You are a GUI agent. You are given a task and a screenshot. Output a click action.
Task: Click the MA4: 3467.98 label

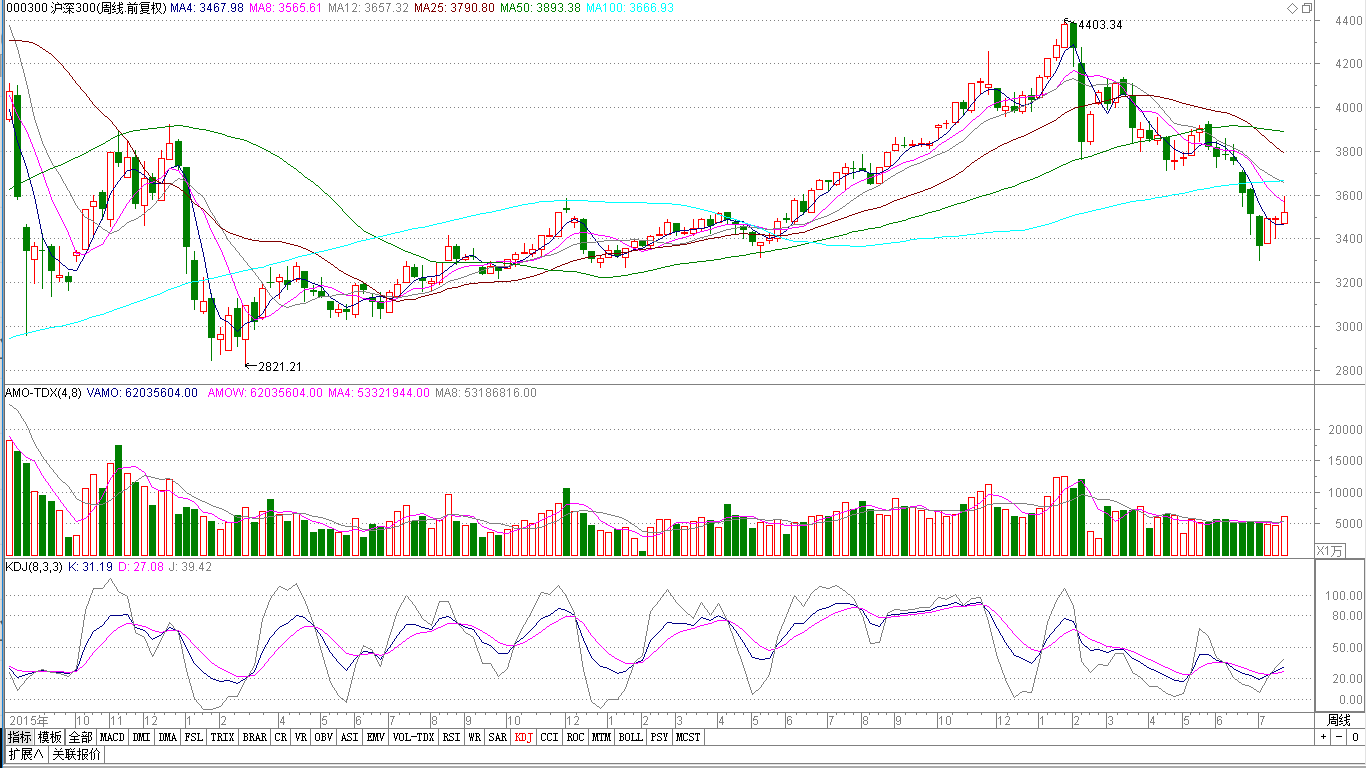pyautogui.click(x=207, y=8)
